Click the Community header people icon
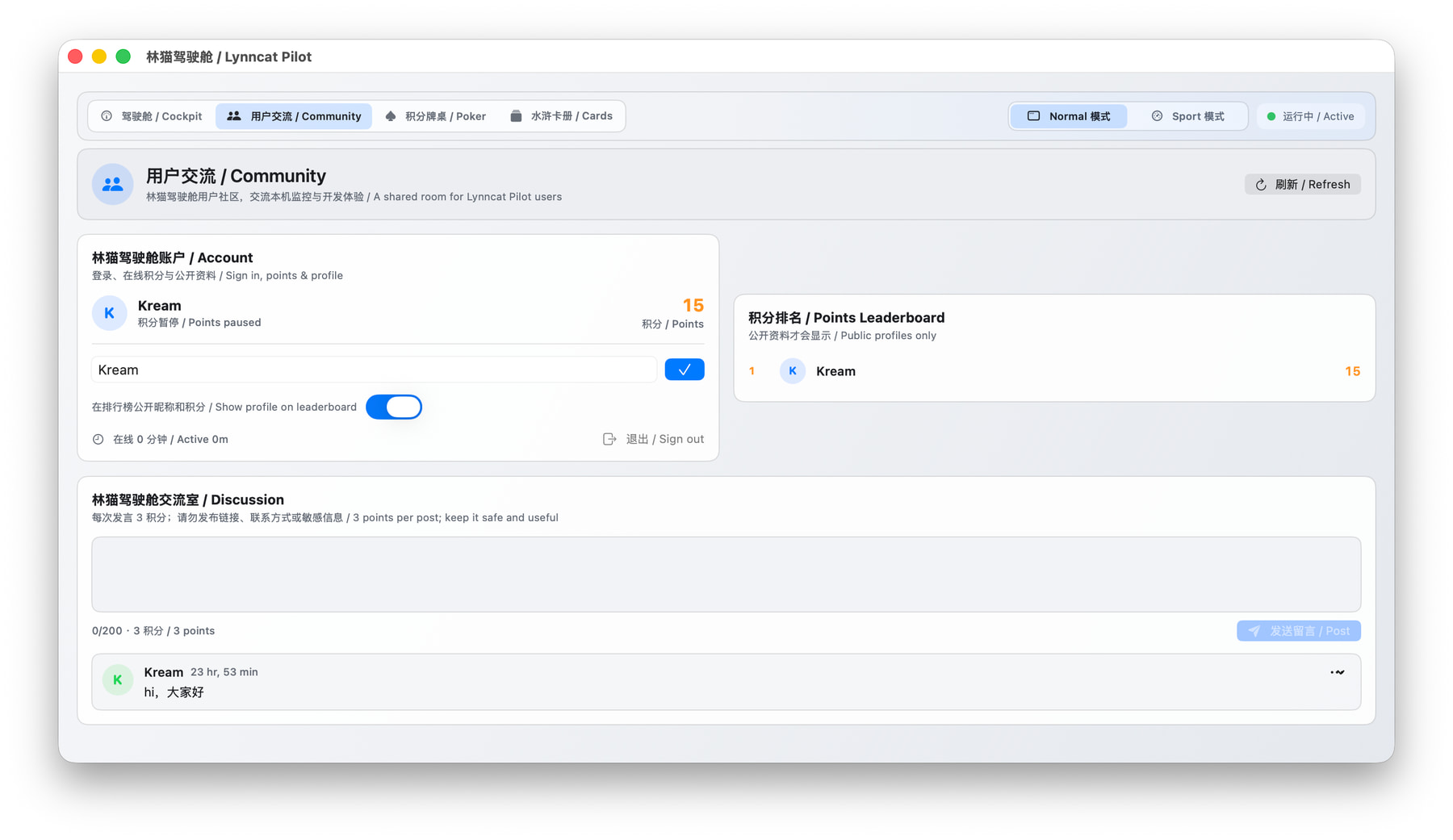 coord(113,185)
